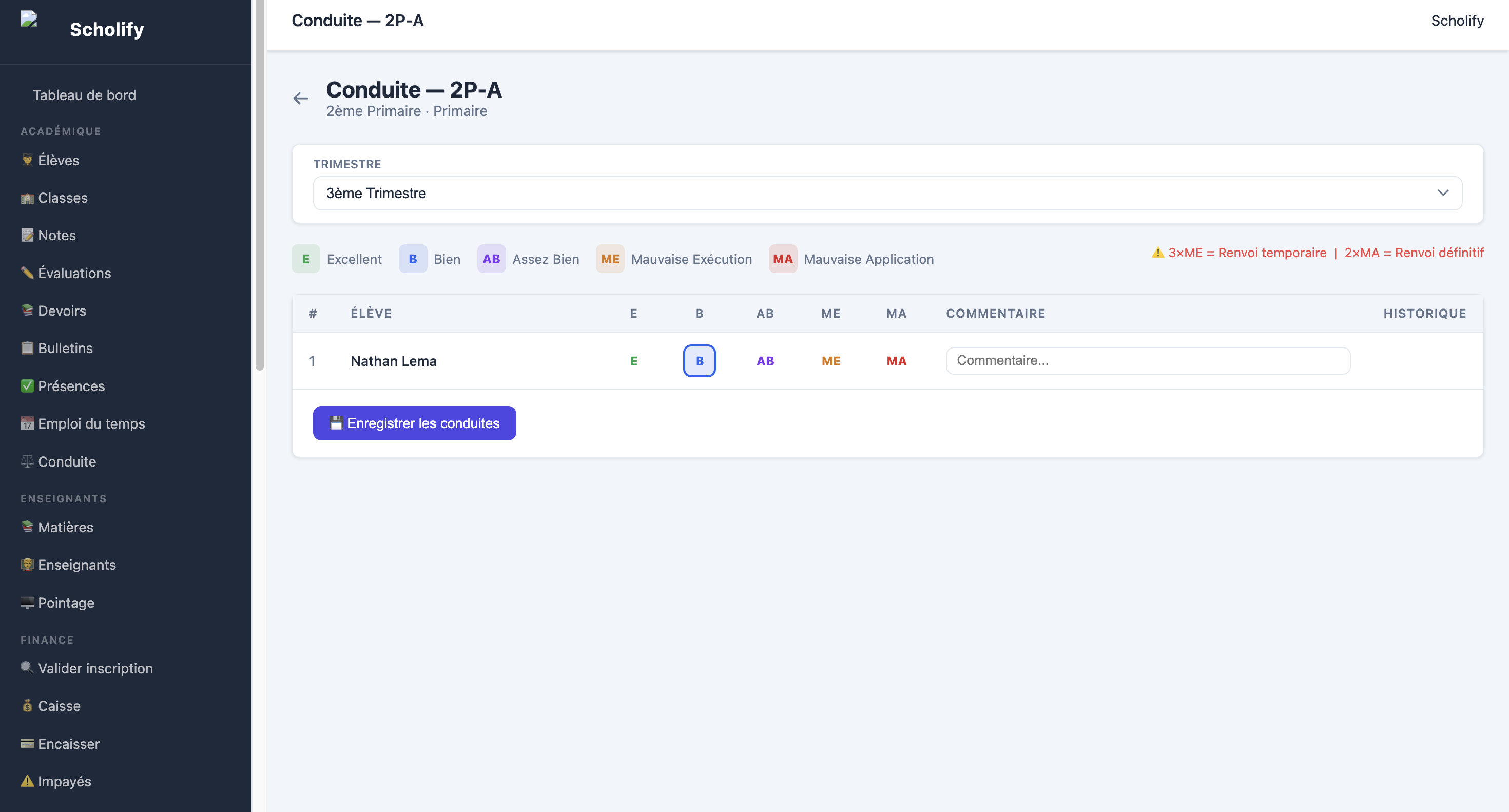Open the Caisse money bag icon
The width and height of the screenshot is (1509, 812).
[27, 706]
